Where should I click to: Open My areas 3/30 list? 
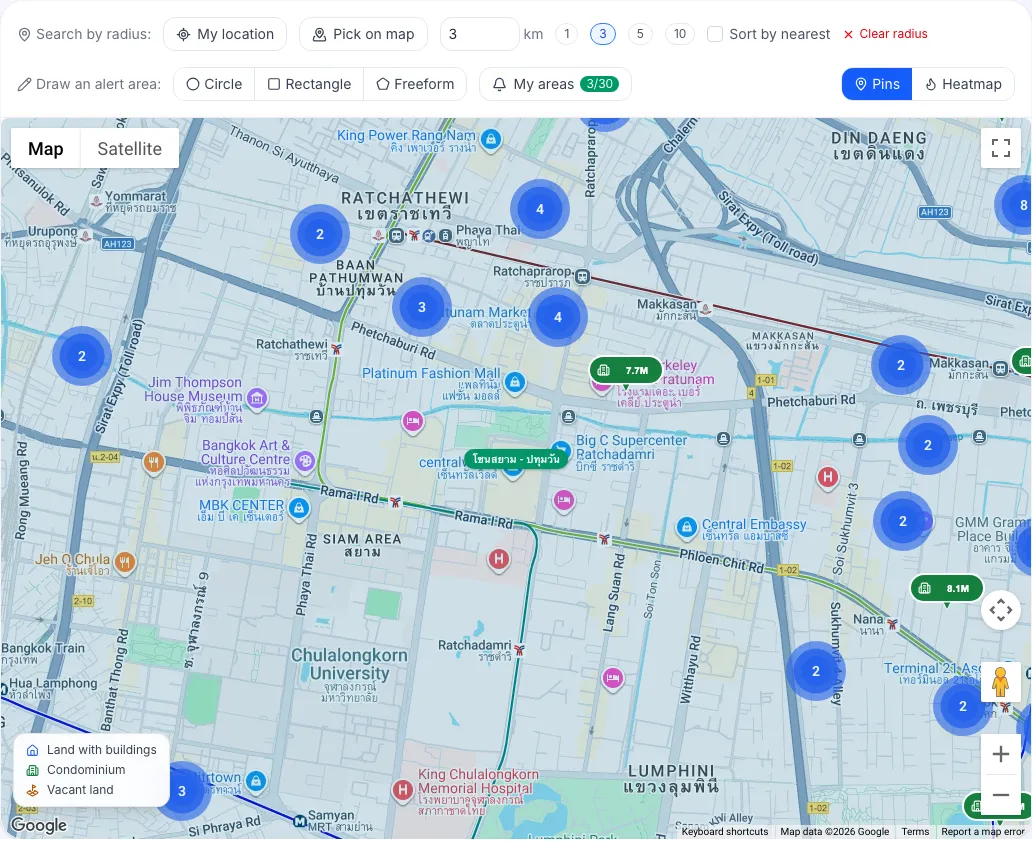(x=555, y=84)
